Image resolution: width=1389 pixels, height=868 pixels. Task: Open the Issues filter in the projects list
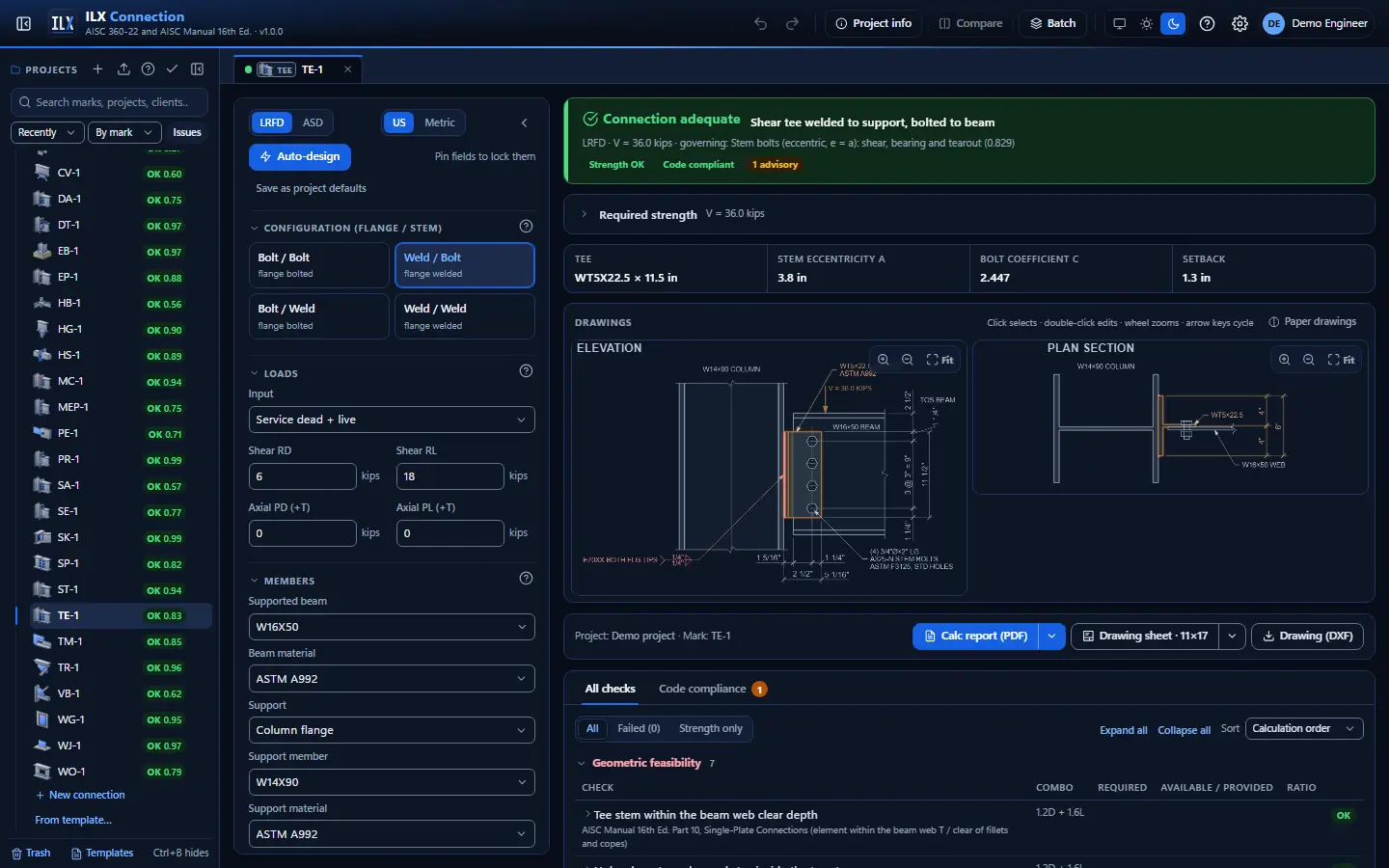187,132
